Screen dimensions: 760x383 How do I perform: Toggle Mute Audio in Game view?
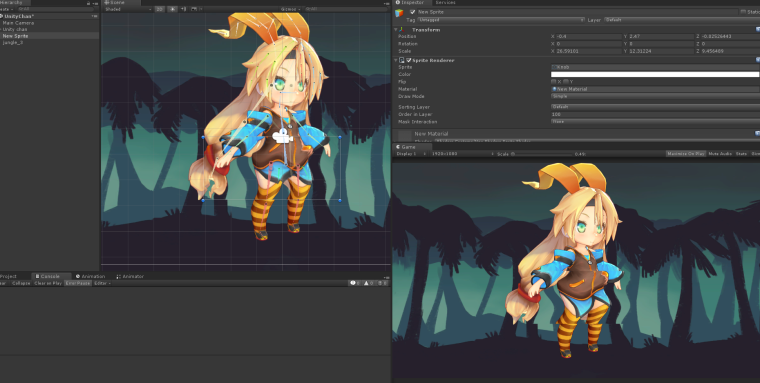(x=720, y=154)
